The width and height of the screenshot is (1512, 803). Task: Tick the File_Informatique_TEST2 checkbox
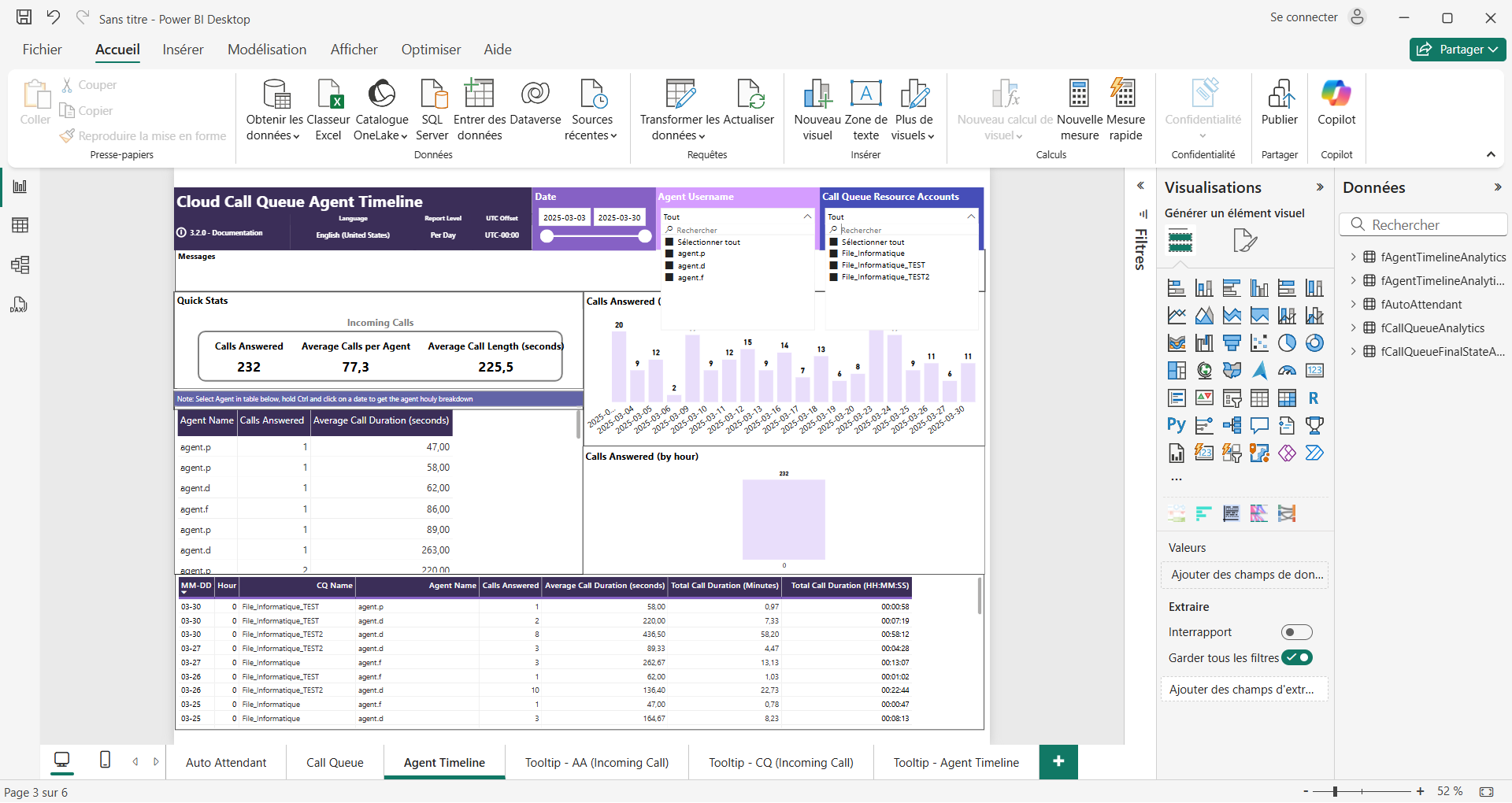tap(834, 277)
